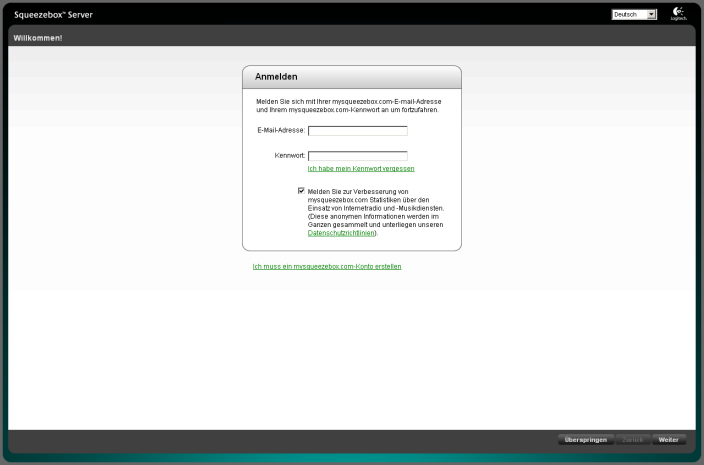Click the Logitech logo icon
Screen dimensions: 704x465
click(x=678, y=13)
